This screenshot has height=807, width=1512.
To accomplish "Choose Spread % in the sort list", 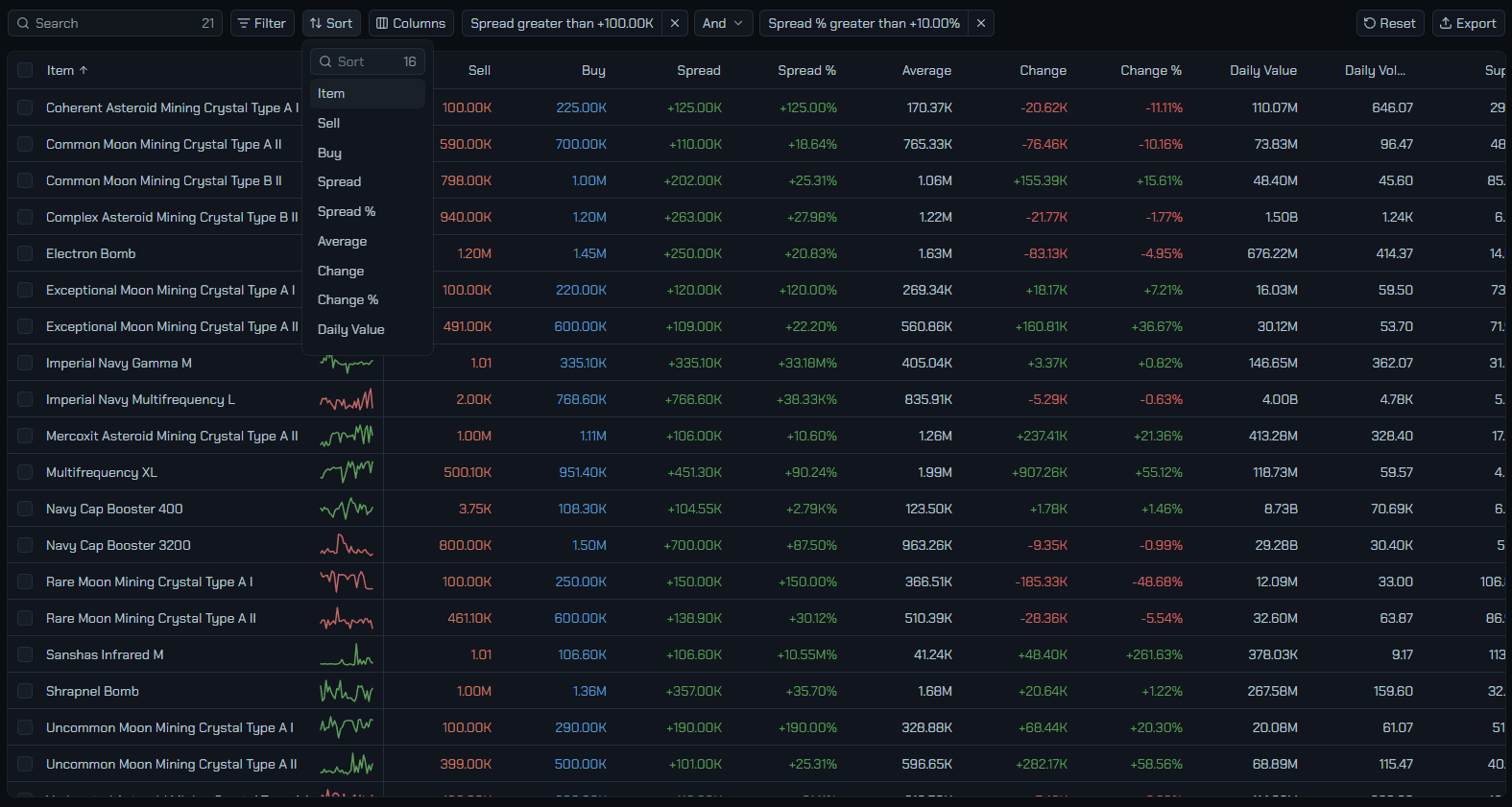I will 347,211.
